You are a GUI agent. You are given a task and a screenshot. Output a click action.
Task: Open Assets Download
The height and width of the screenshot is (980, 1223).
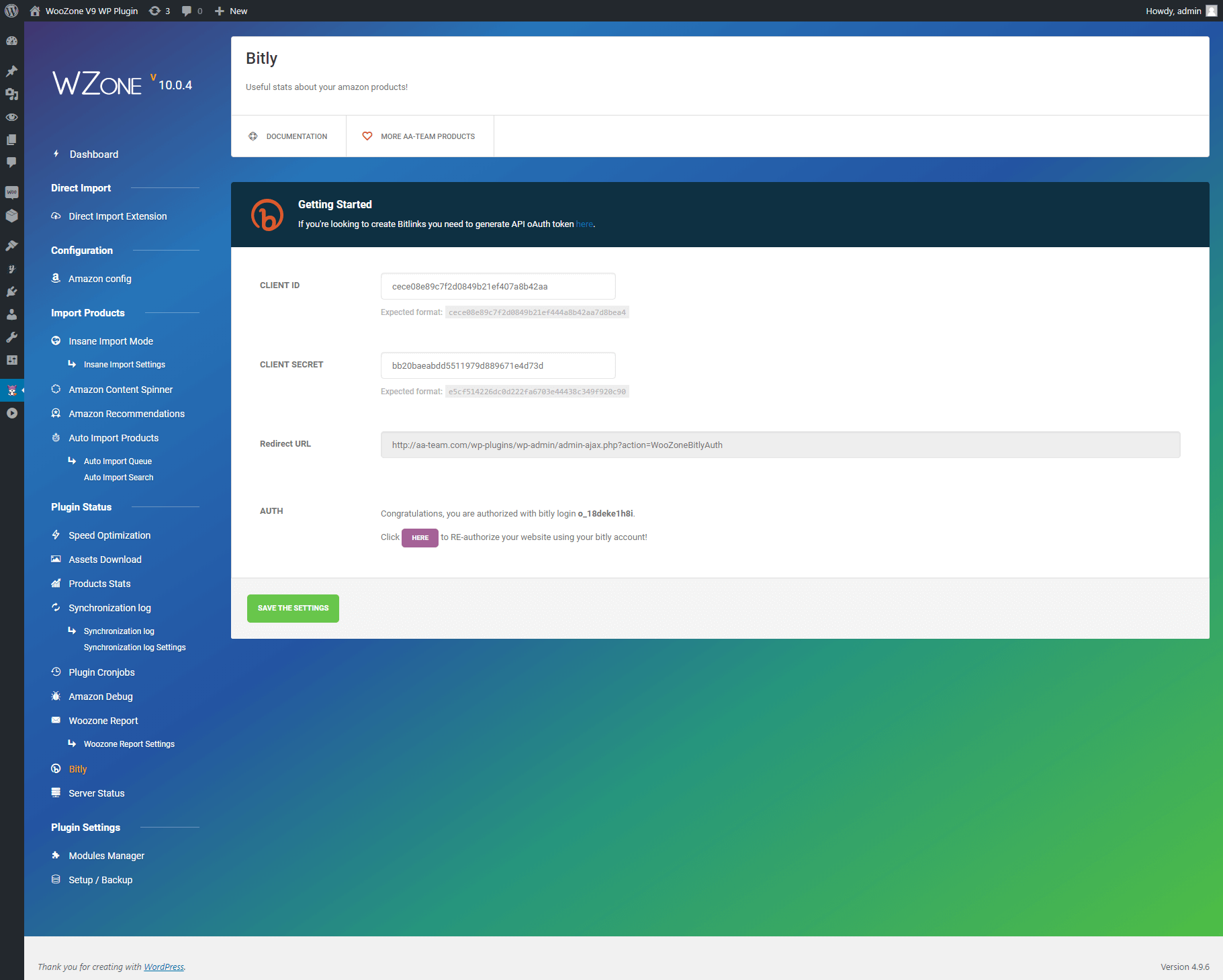[105, 560]
